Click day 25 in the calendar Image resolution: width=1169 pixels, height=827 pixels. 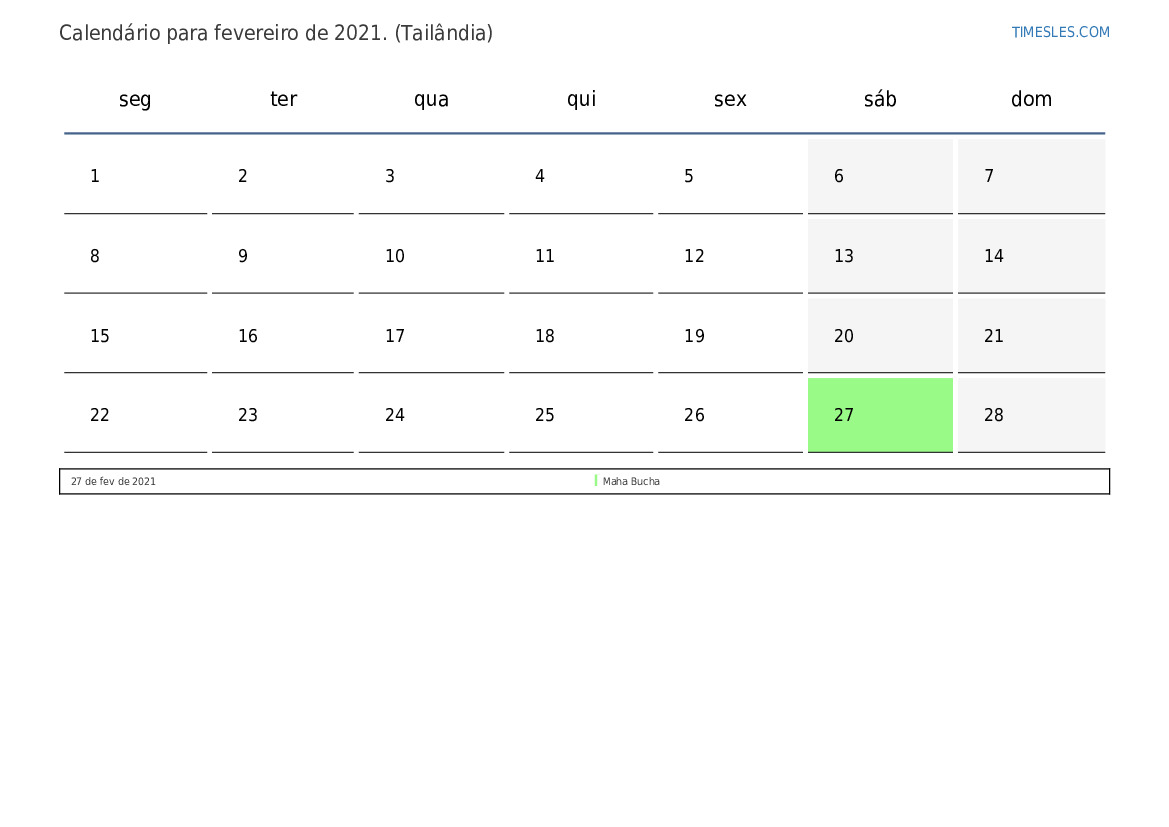[581, 415]
